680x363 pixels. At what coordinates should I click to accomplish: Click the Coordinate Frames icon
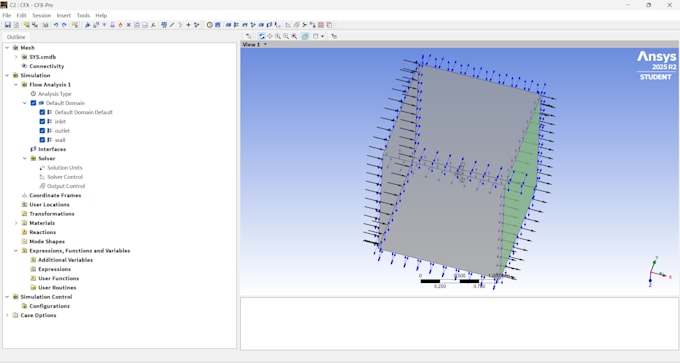[x=24, y=195]
